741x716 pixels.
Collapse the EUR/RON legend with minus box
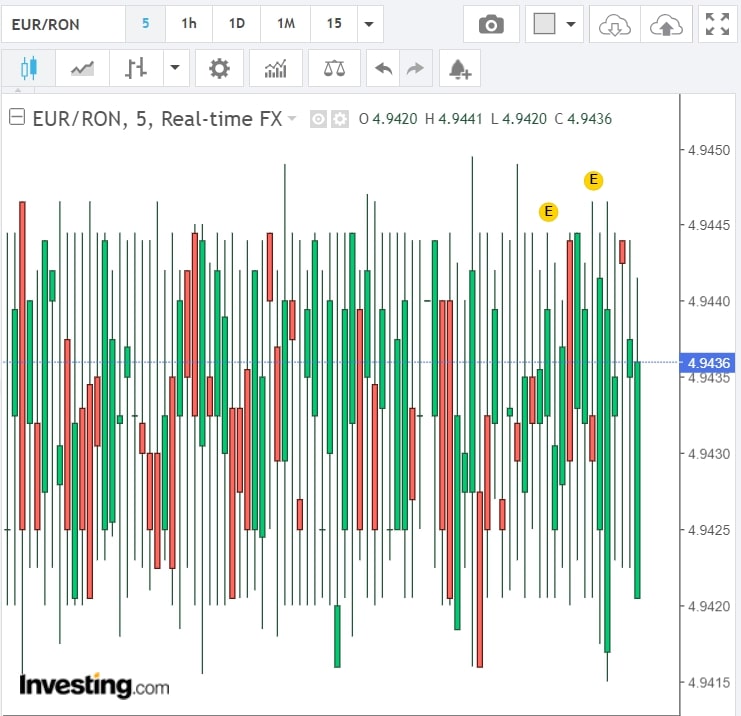[x=16, y=118]
